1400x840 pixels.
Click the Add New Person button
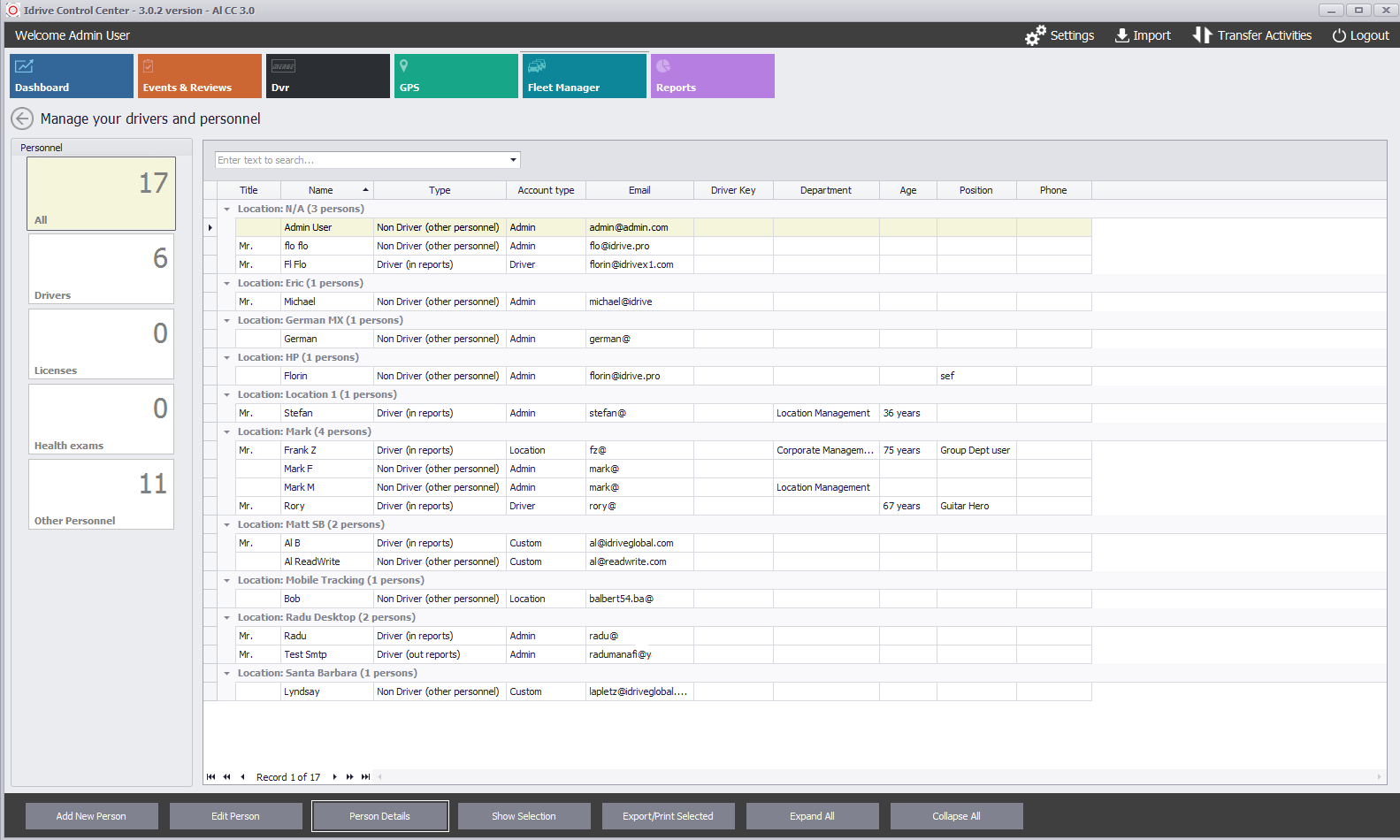pyautogui.click(x=91, y=816)
